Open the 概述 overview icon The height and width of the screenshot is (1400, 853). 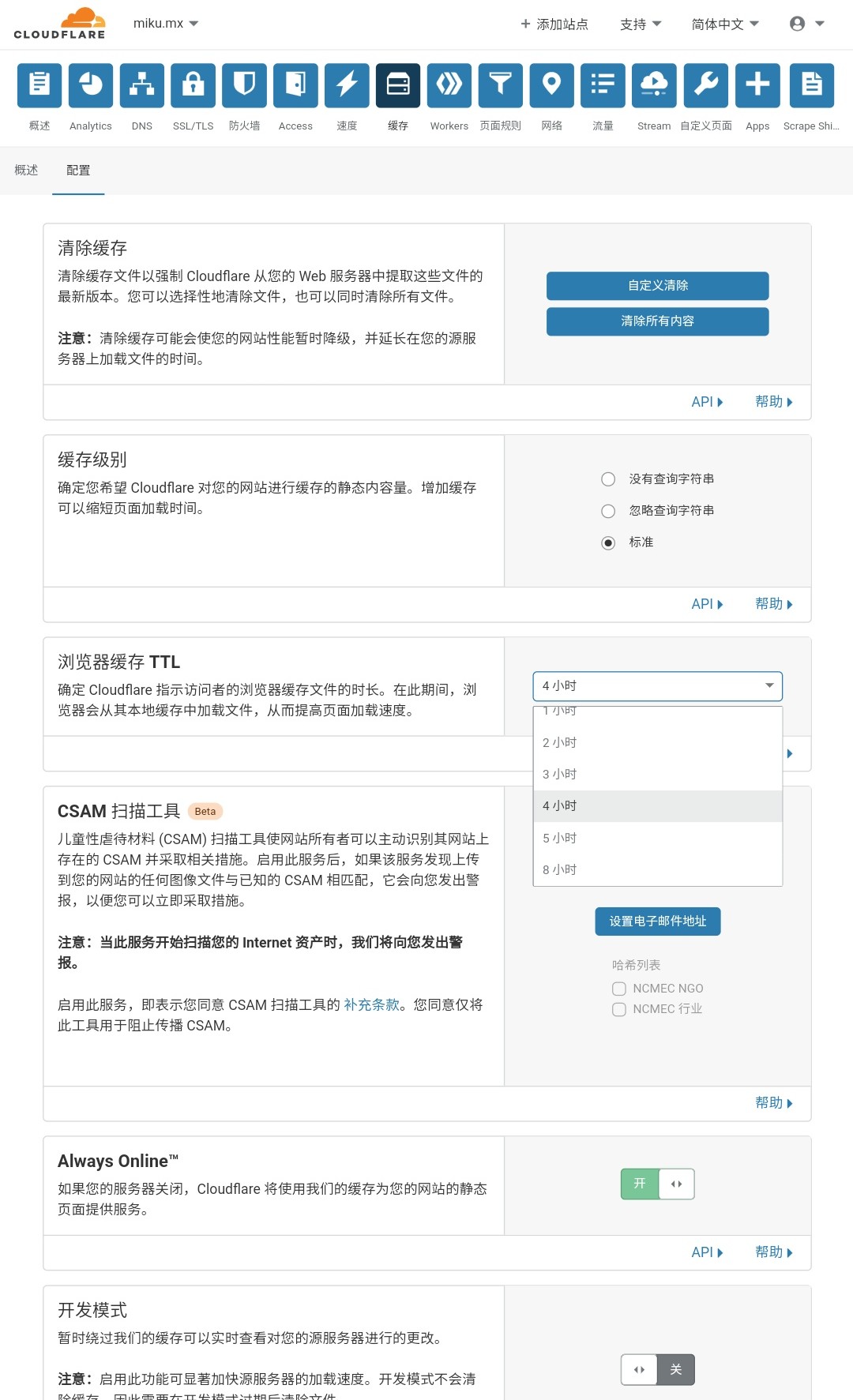click(39, 85)
